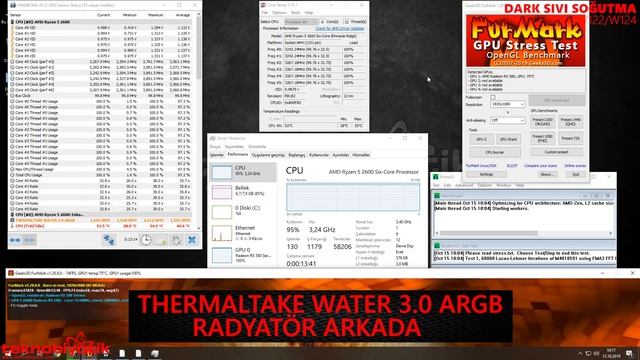The width and height of the screenshot is (640, 360).
Task: Click the CPU burner button in FurMark
Action: pyautogui.click(x=495, y=152)
